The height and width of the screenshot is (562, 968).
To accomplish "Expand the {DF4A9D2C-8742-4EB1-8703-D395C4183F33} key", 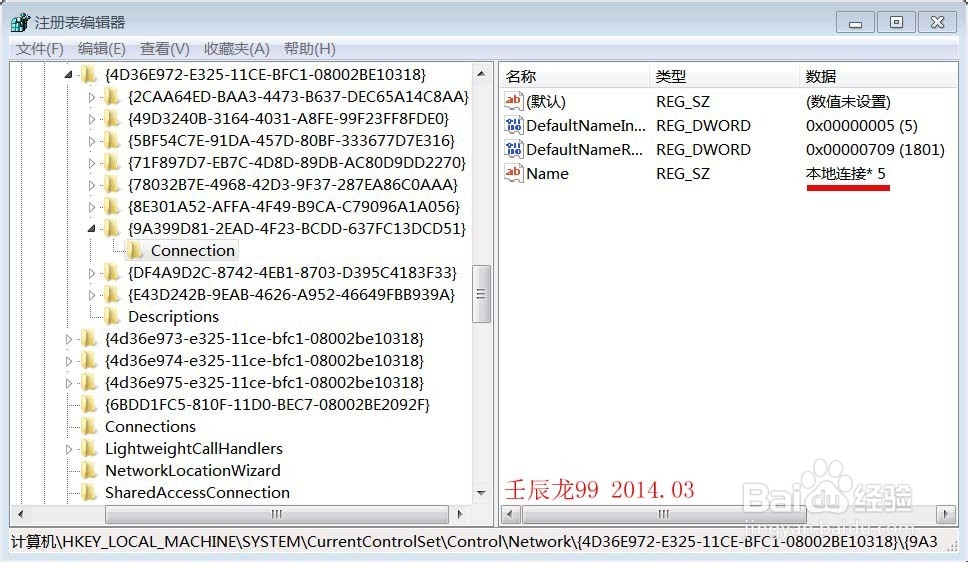I will (x=91, y=273).
